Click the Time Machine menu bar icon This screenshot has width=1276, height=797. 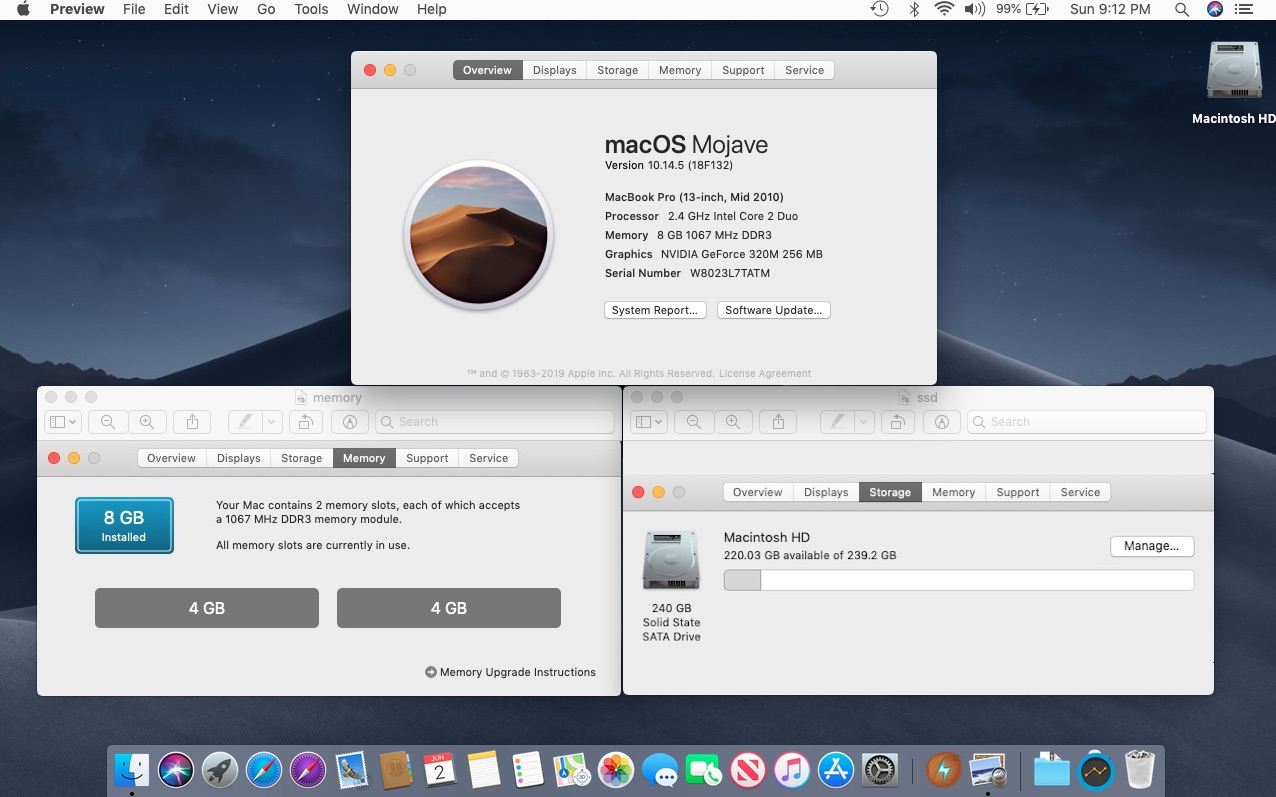(879, 9)
